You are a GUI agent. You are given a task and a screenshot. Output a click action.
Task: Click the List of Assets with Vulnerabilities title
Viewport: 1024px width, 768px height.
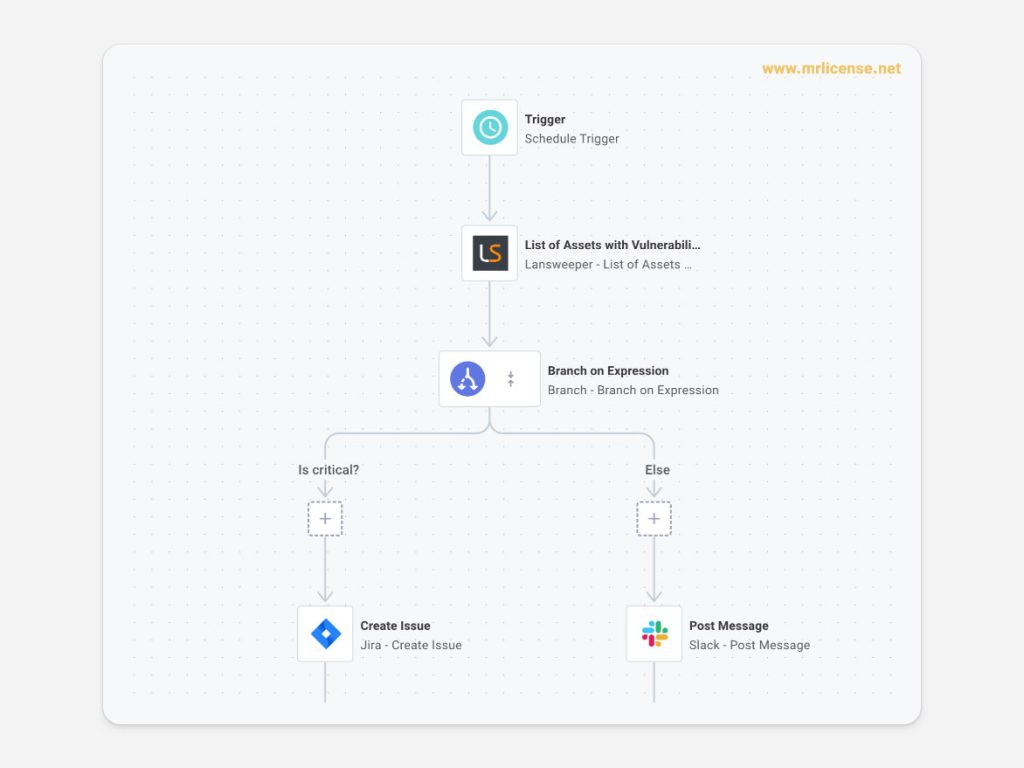pyautogui.click(x=612, y=245)
